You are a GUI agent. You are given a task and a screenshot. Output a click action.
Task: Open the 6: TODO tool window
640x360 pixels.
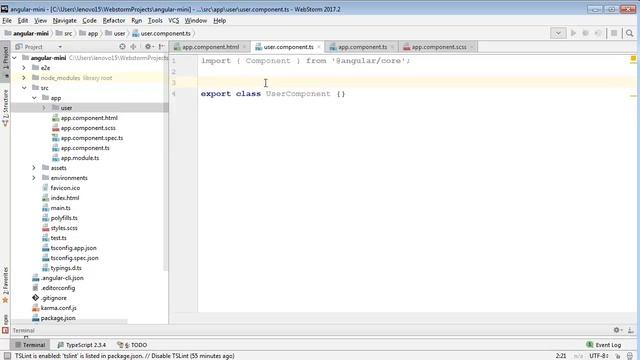click(132, 345)
